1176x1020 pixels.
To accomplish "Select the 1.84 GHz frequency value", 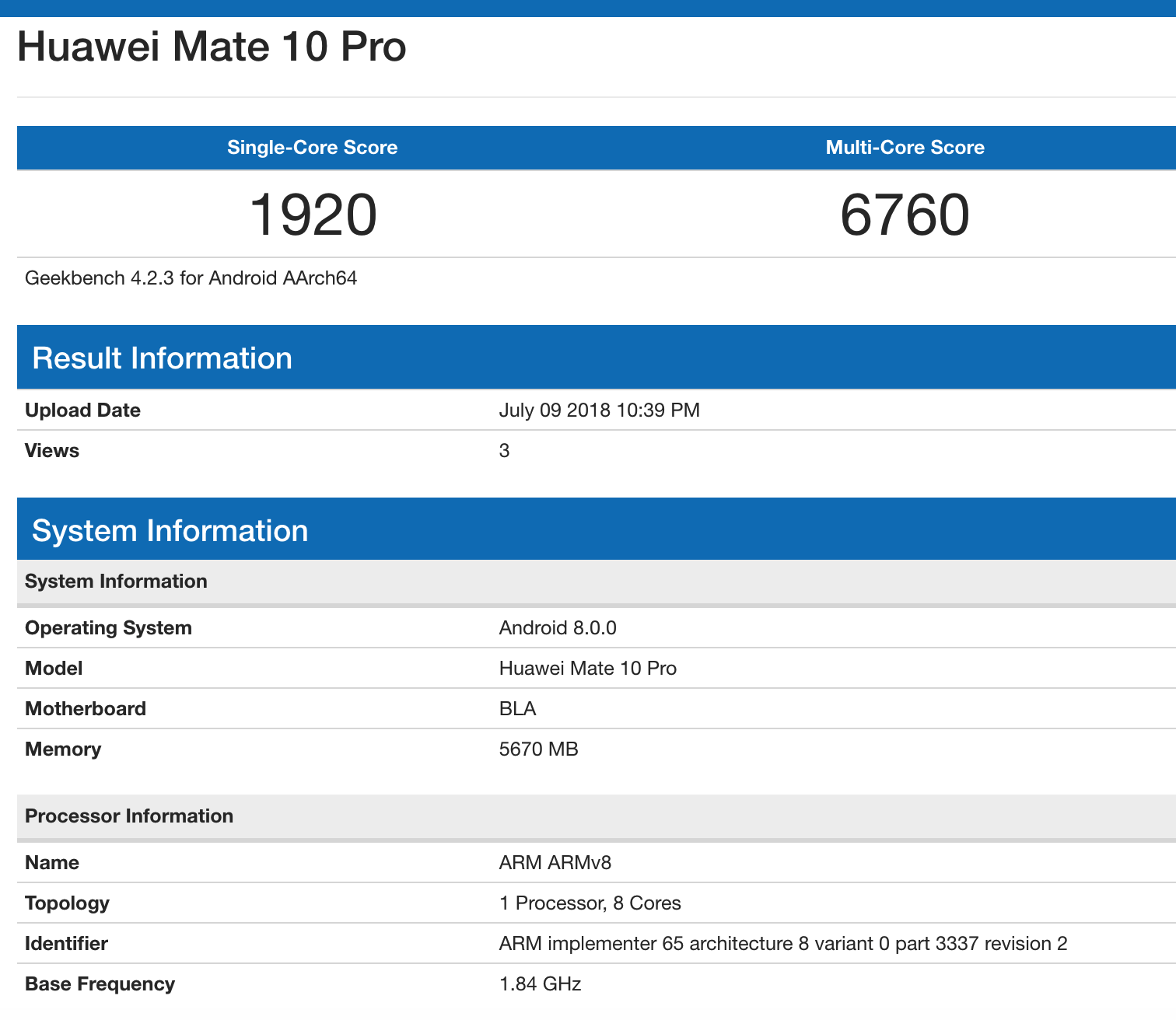I will tap(540, 984).
